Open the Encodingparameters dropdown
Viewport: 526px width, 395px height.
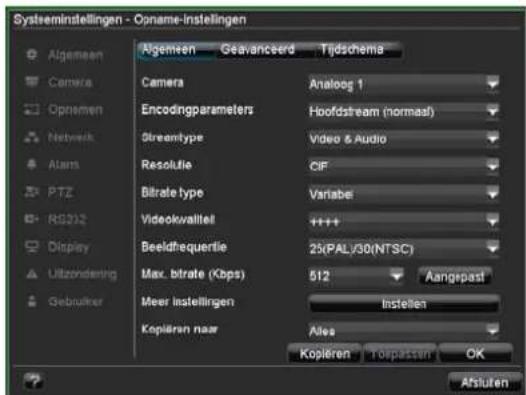pos(404,111)
